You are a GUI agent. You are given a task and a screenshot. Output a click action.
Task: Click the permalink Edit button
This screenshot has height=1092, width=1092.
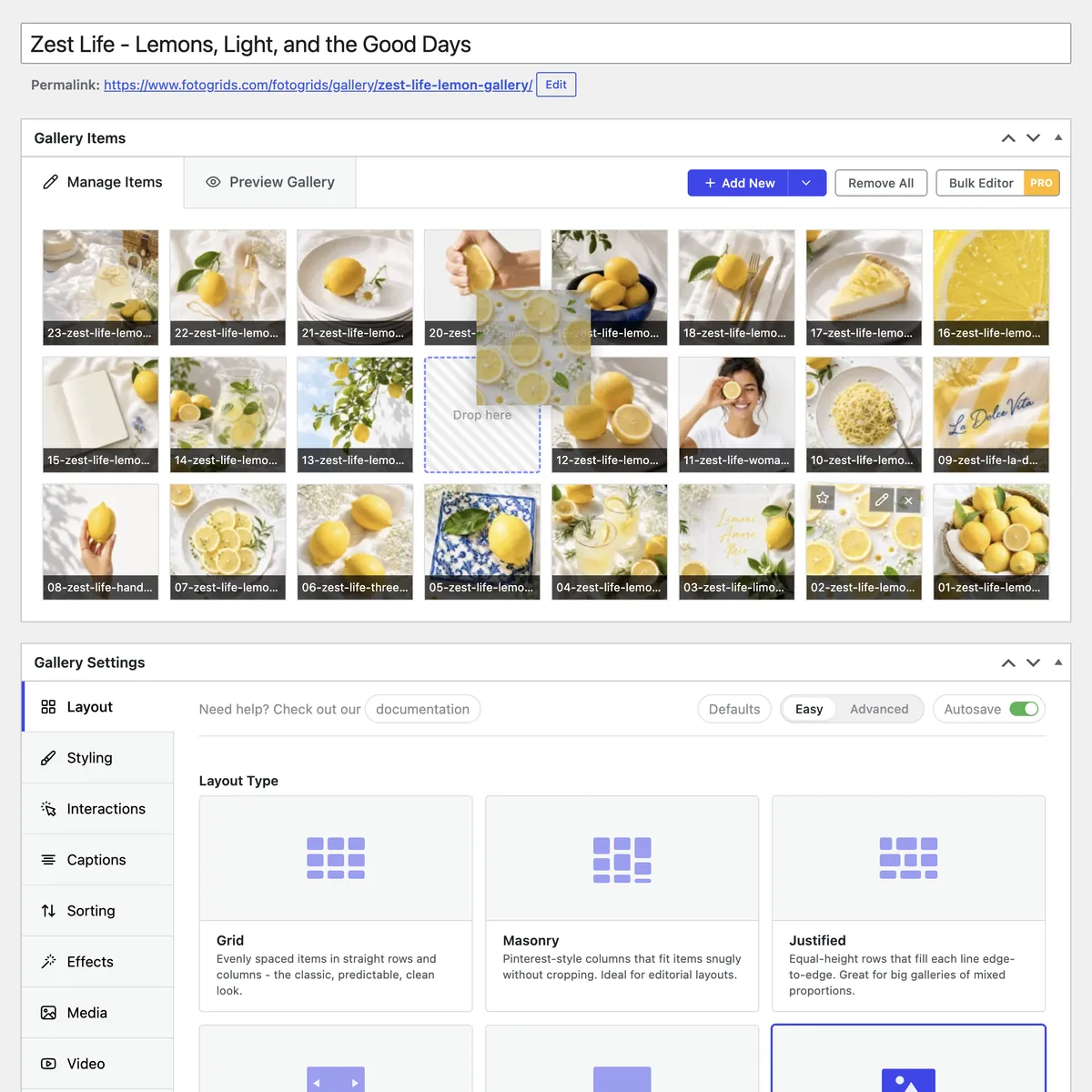[x=556, y=85]
